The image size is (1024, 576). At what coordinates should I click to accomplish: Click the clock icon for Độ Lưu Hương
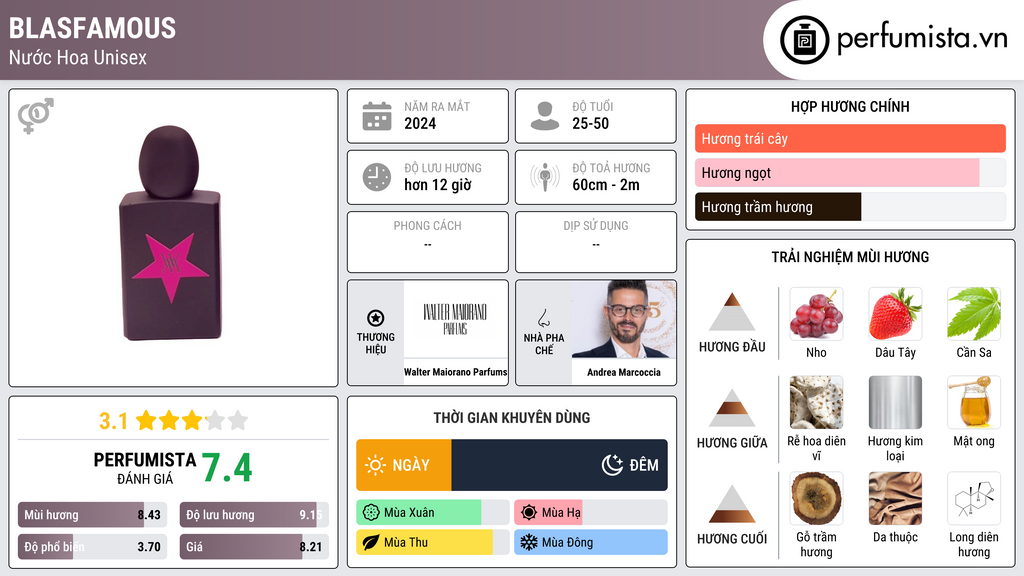click(x=377, y=177)
